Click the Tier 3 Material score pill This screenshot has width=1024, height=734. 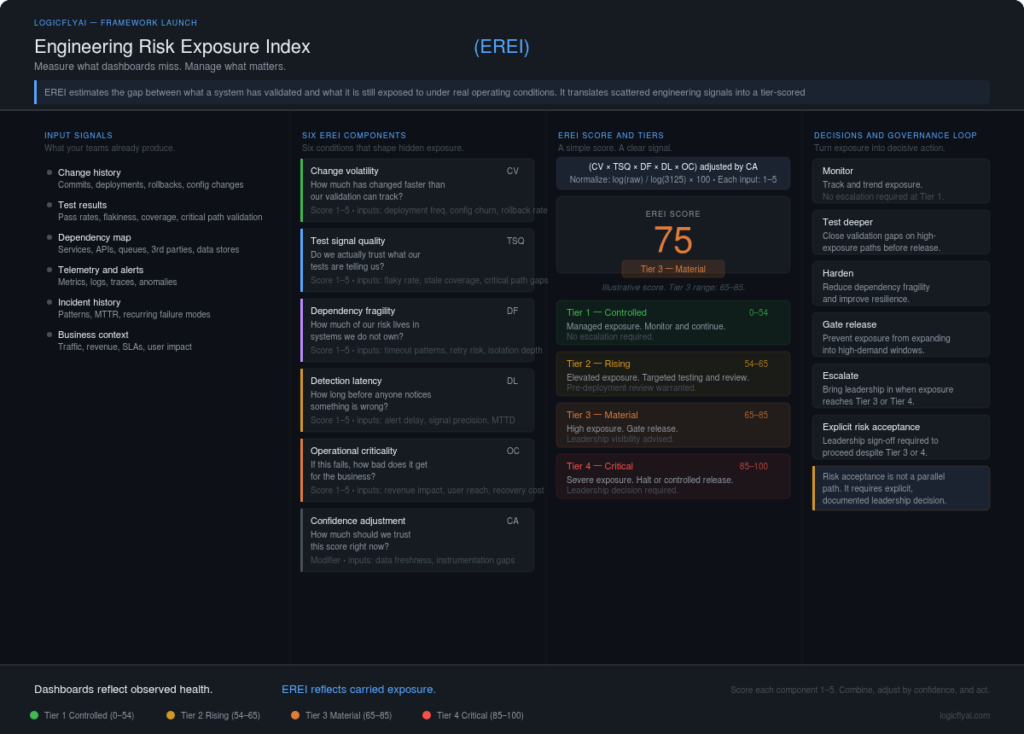672,269
